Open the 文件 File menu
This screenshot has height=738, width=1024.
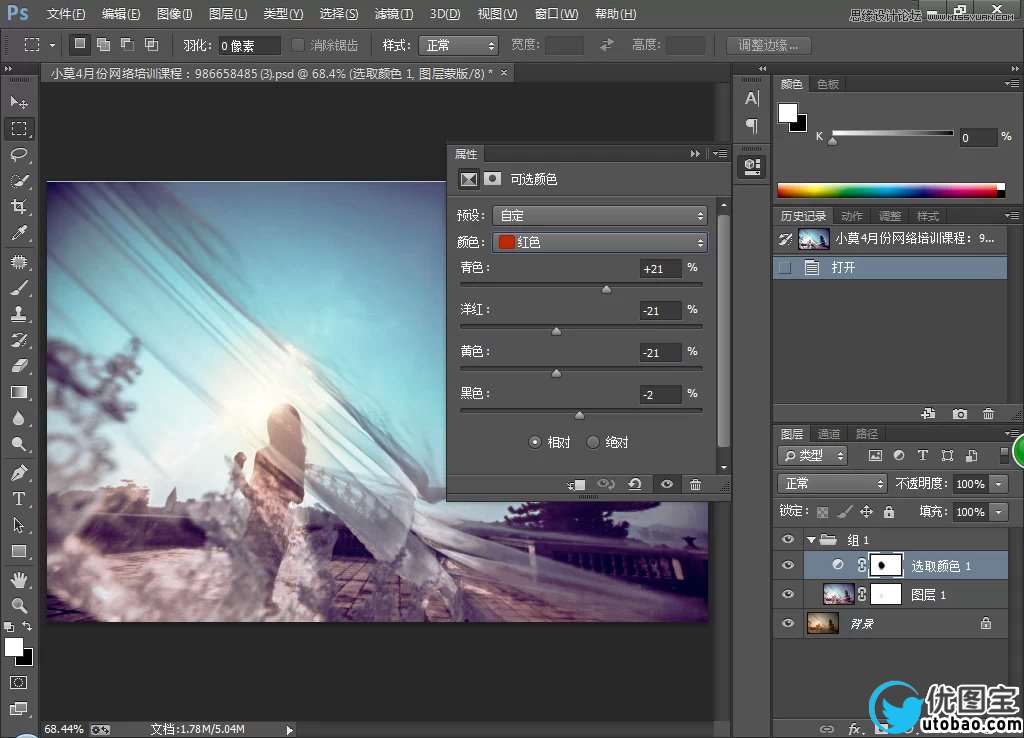[x=66, y=14]
